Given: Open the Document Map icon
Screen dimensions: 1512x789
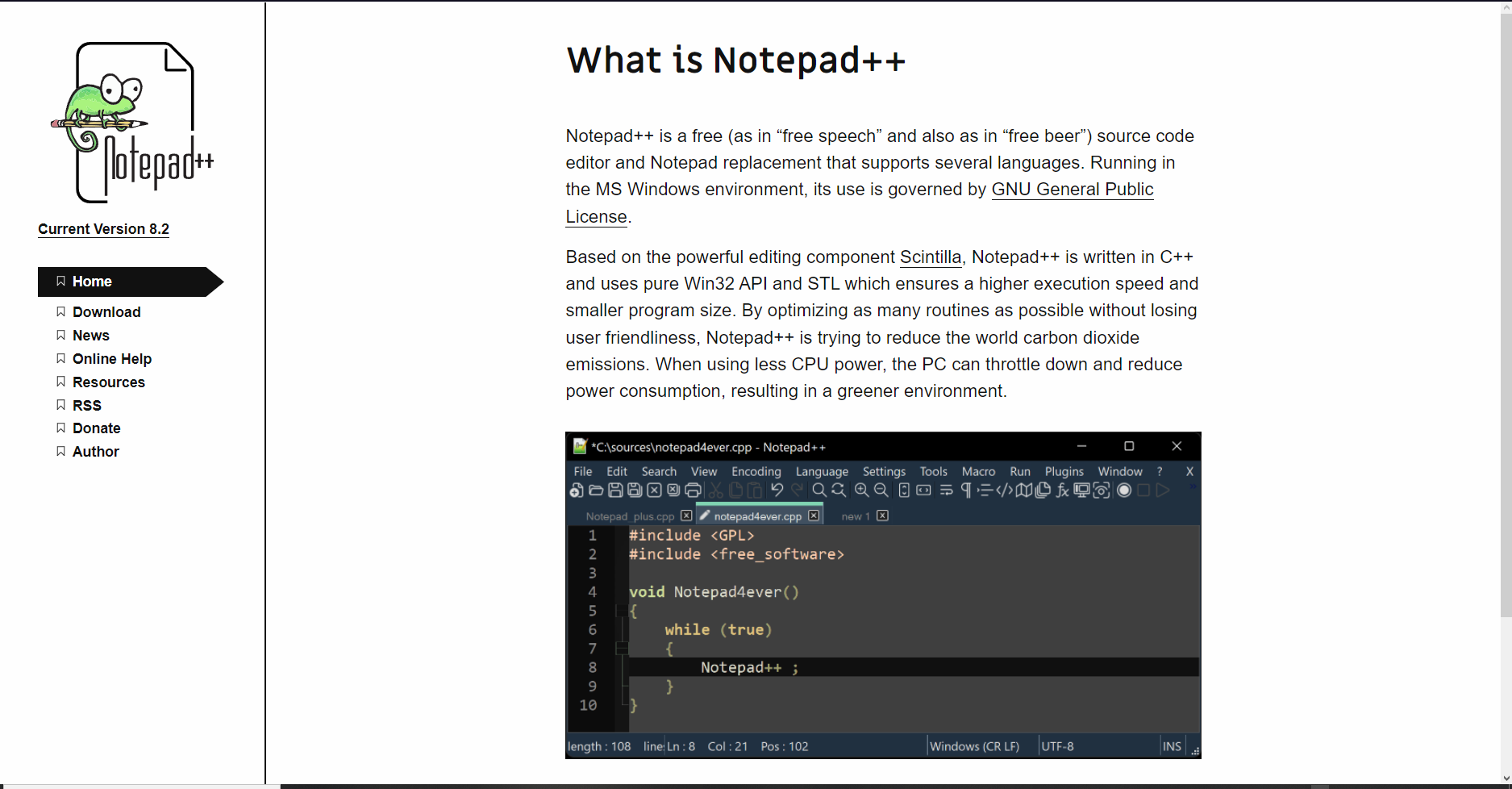Looking at the screenshot, I should (x=1023, y=491).
